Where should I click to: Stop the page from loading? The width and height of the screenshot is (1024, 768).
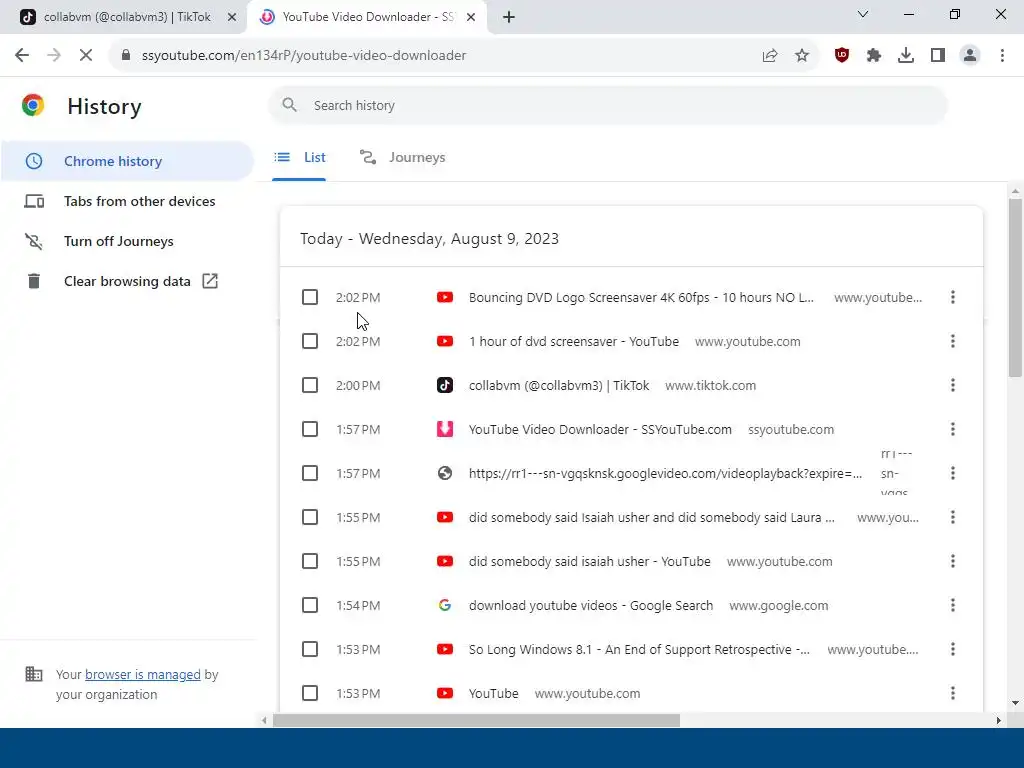[86, 56]
